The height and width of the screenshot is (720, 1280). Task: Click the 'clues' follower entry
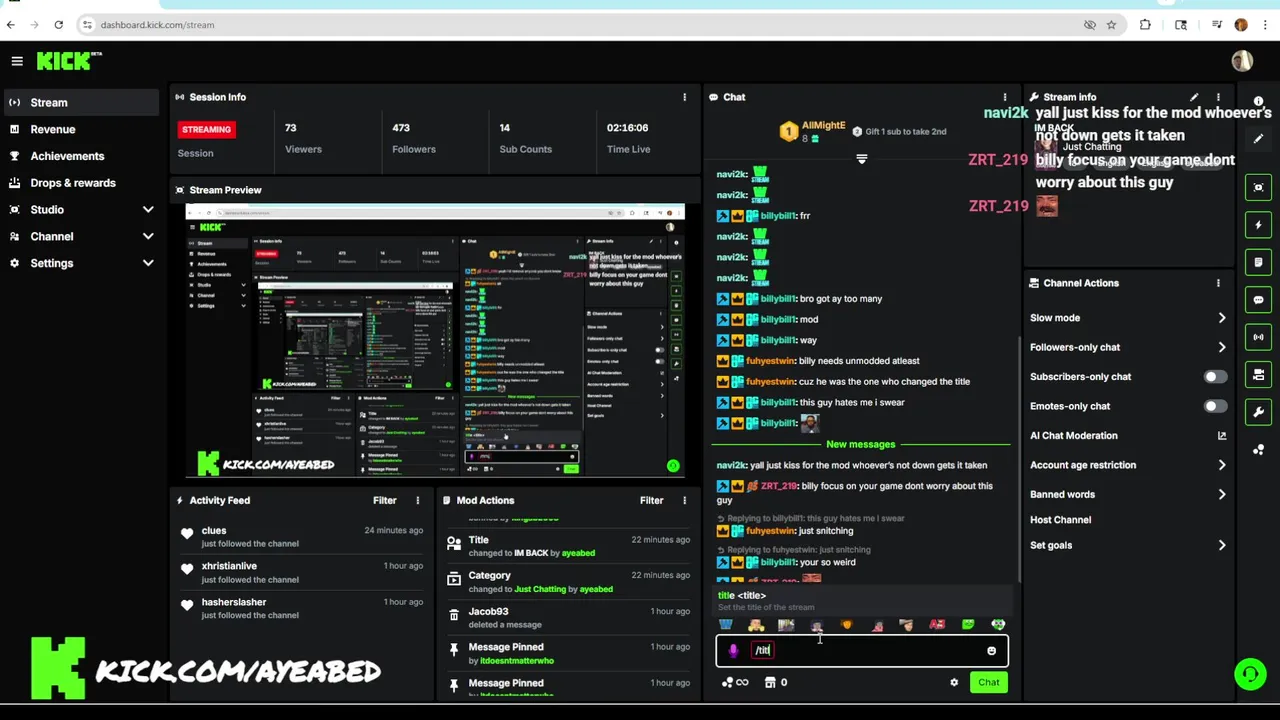click(x=301, y=537)
